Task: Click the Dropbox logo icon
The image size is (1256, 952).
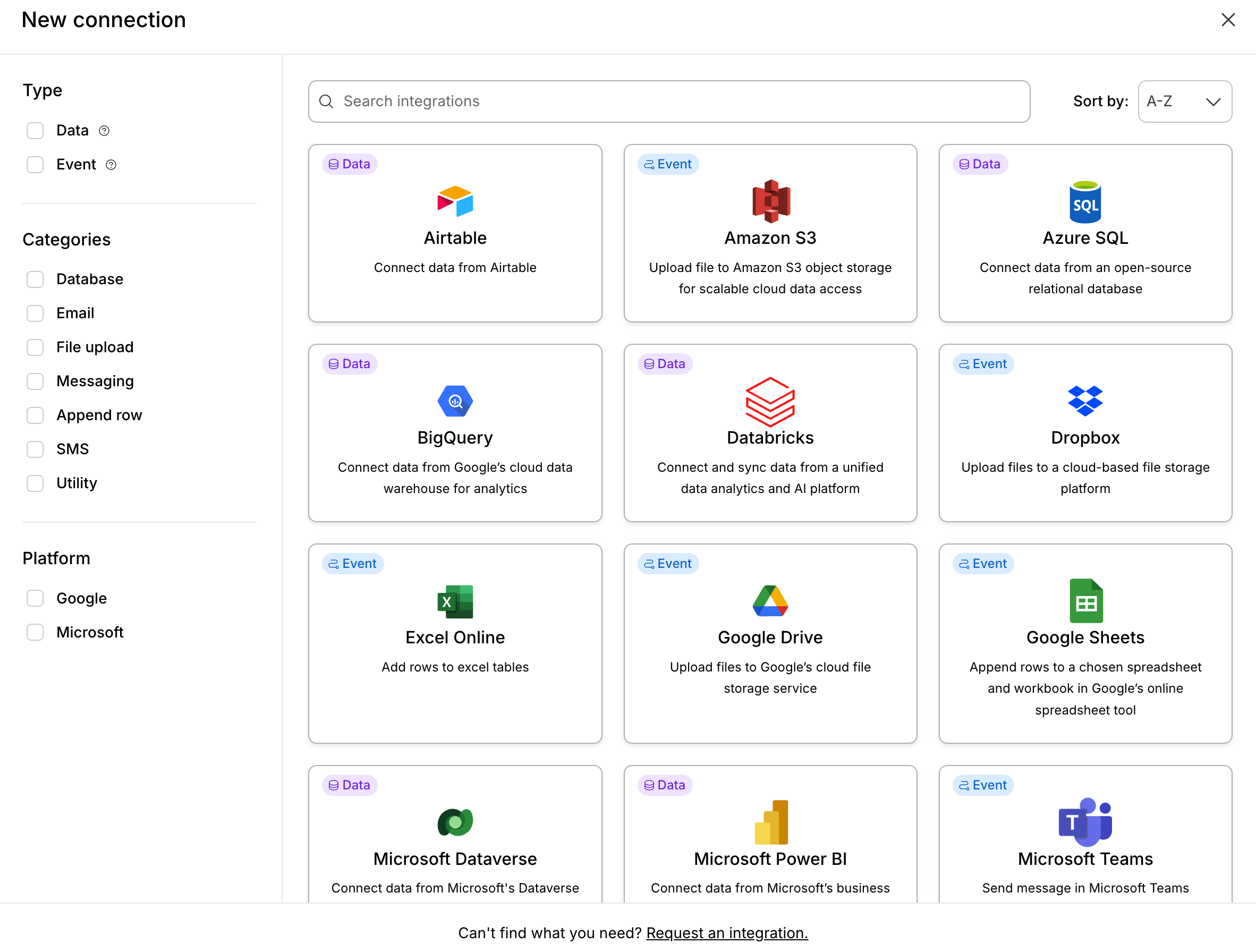Action: (x=1084, y=401)
